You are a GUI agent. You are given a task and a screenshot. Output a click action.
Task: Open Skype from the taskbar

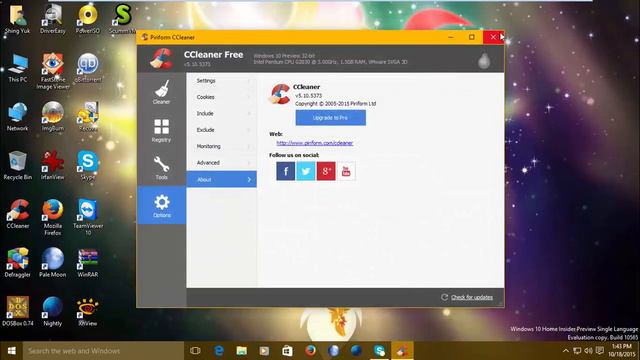379,351
